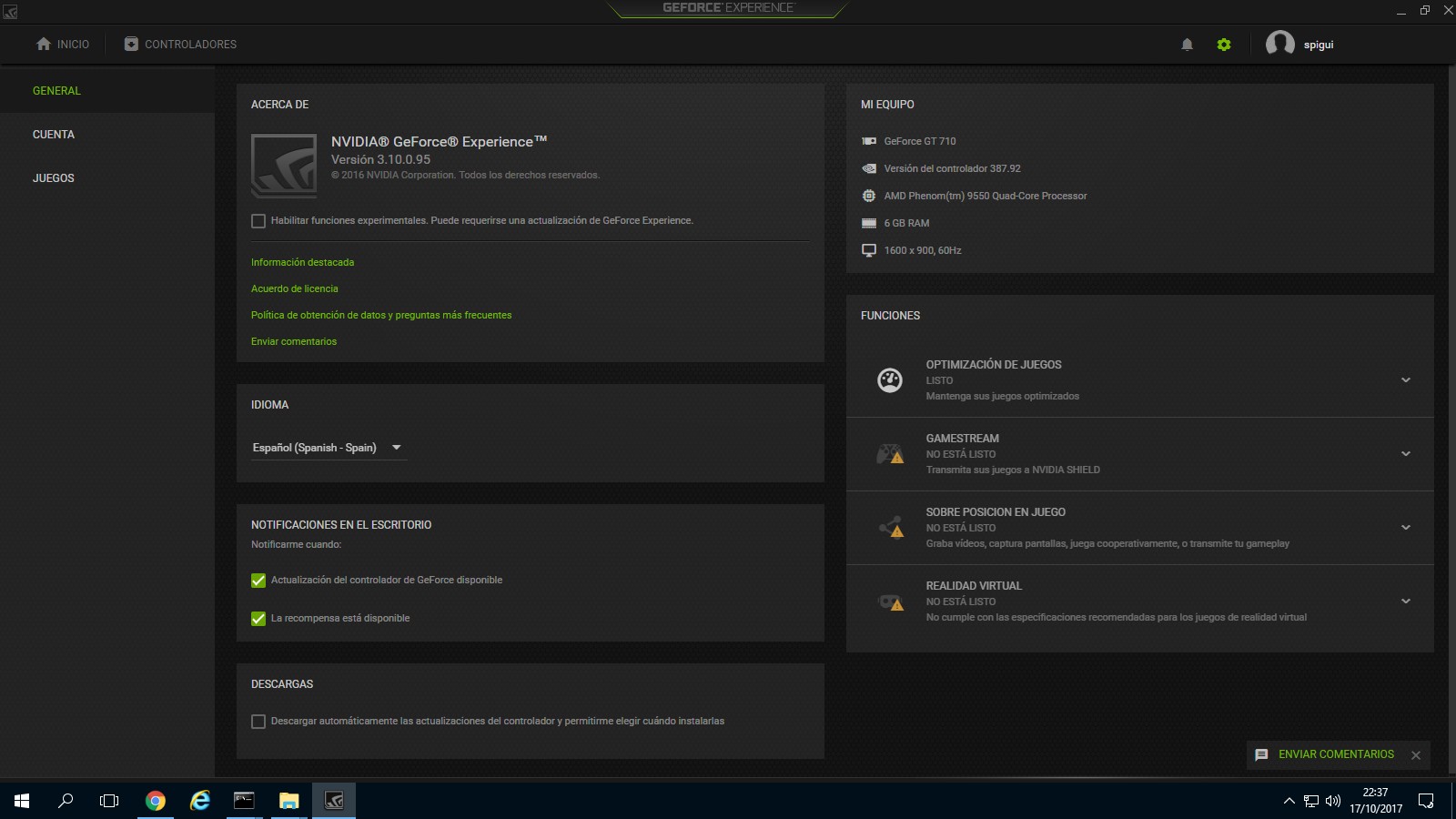Enable experimental functions checkbox

[258, 221]
